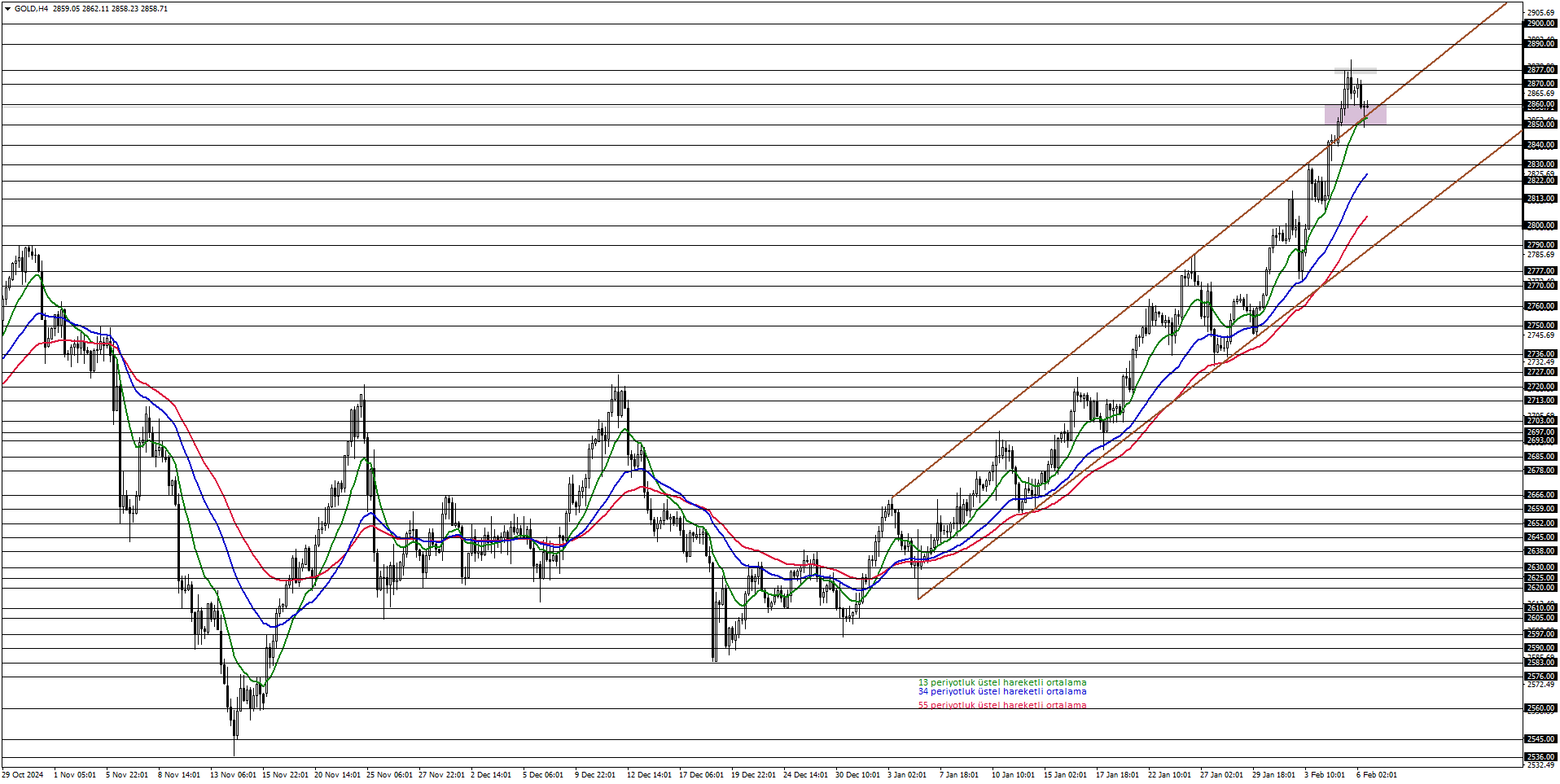
Task: Click the shaded purple rectangle near 2860
Action: click(1355, 115)
